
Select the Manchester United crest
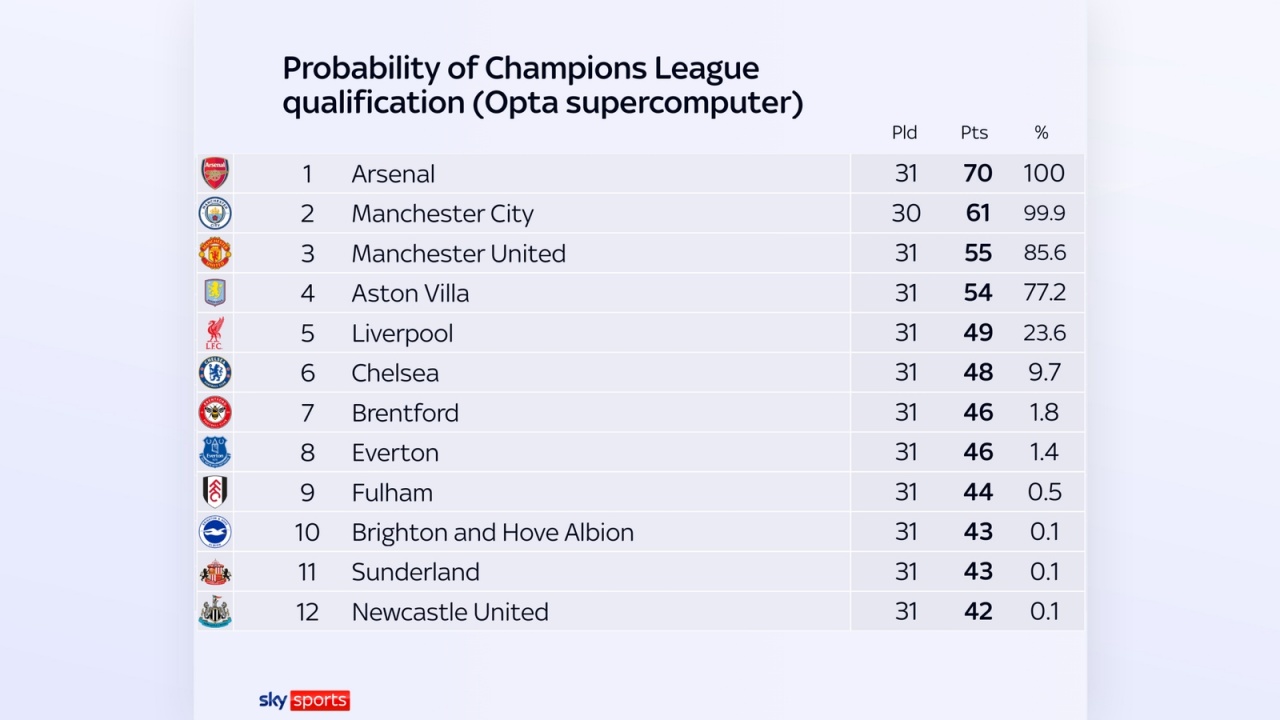coord(215,253)
